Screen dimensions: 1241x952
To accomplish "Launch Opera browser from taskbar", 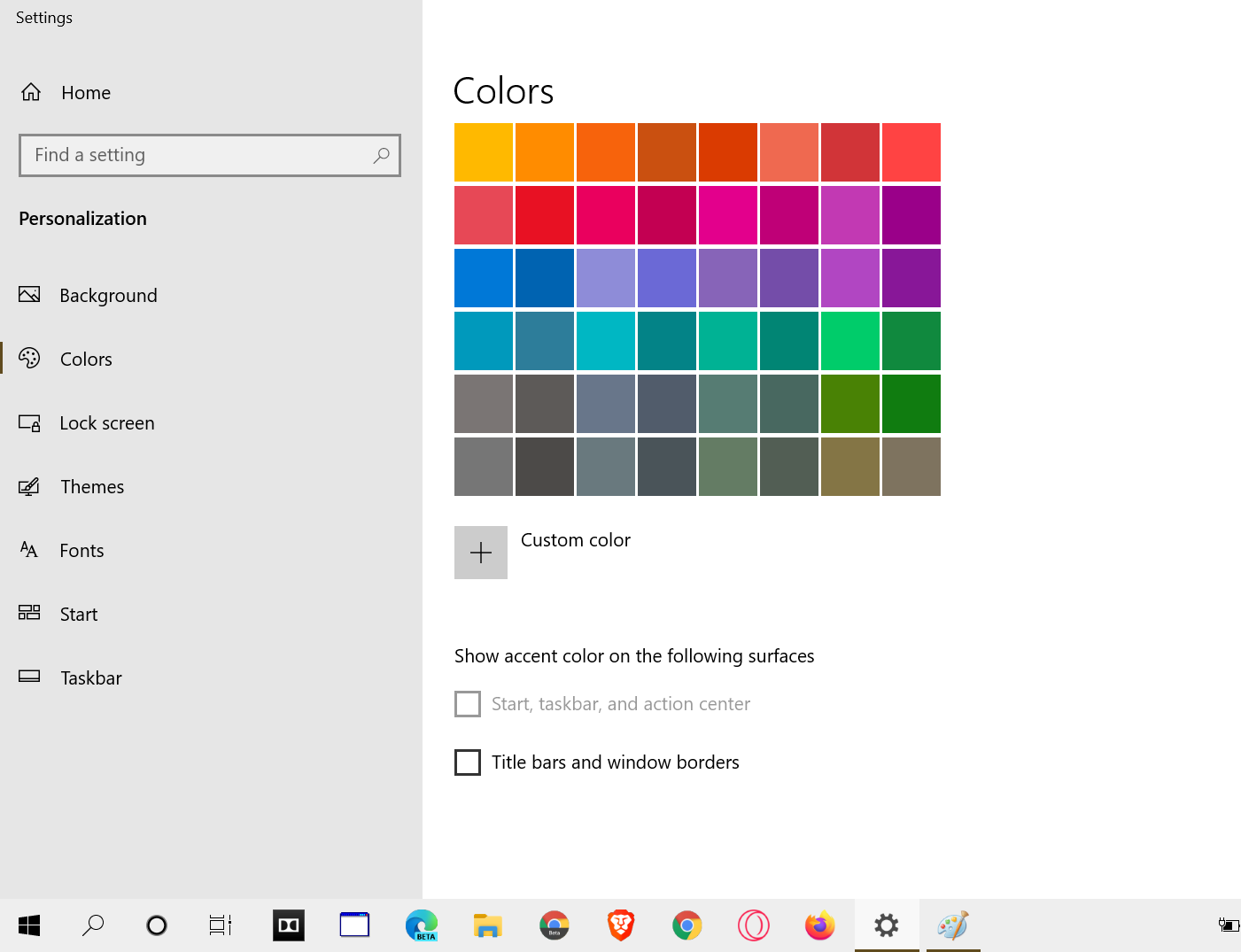I will point(754,925).
